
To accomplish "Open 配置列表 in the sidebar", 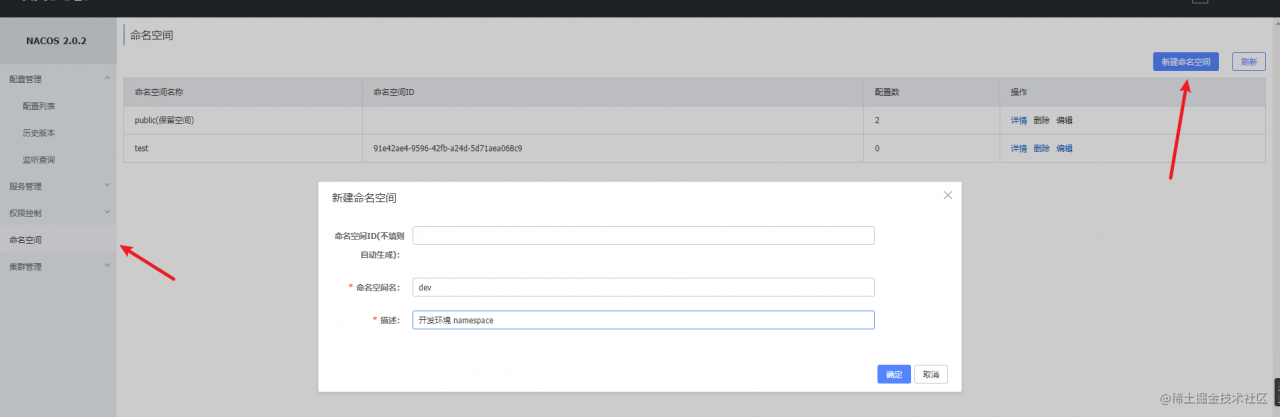I will point(39,105).
